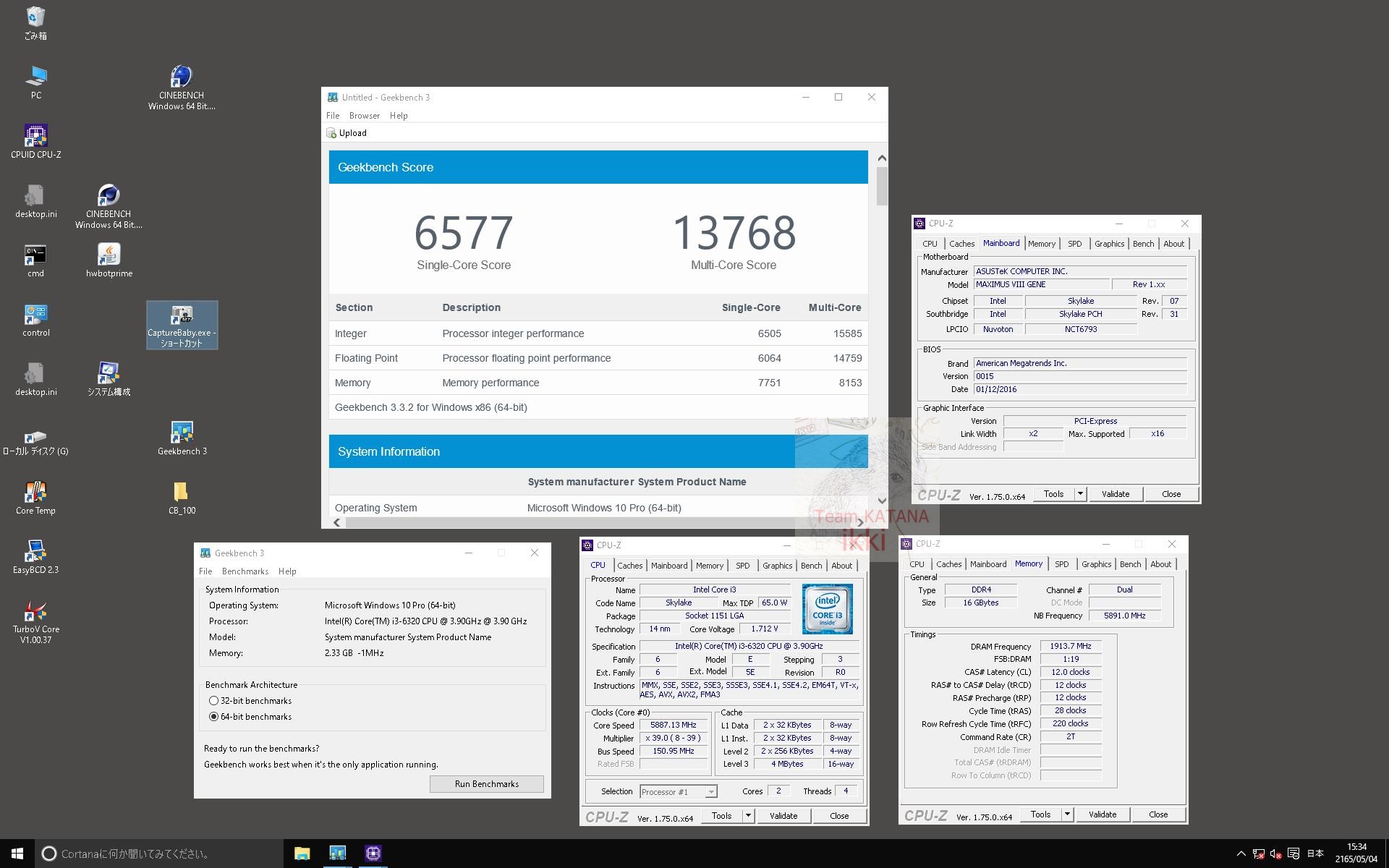Open File menu in Geekbench results window
The width and height of the screenshot is (1389, 868).
333,116
